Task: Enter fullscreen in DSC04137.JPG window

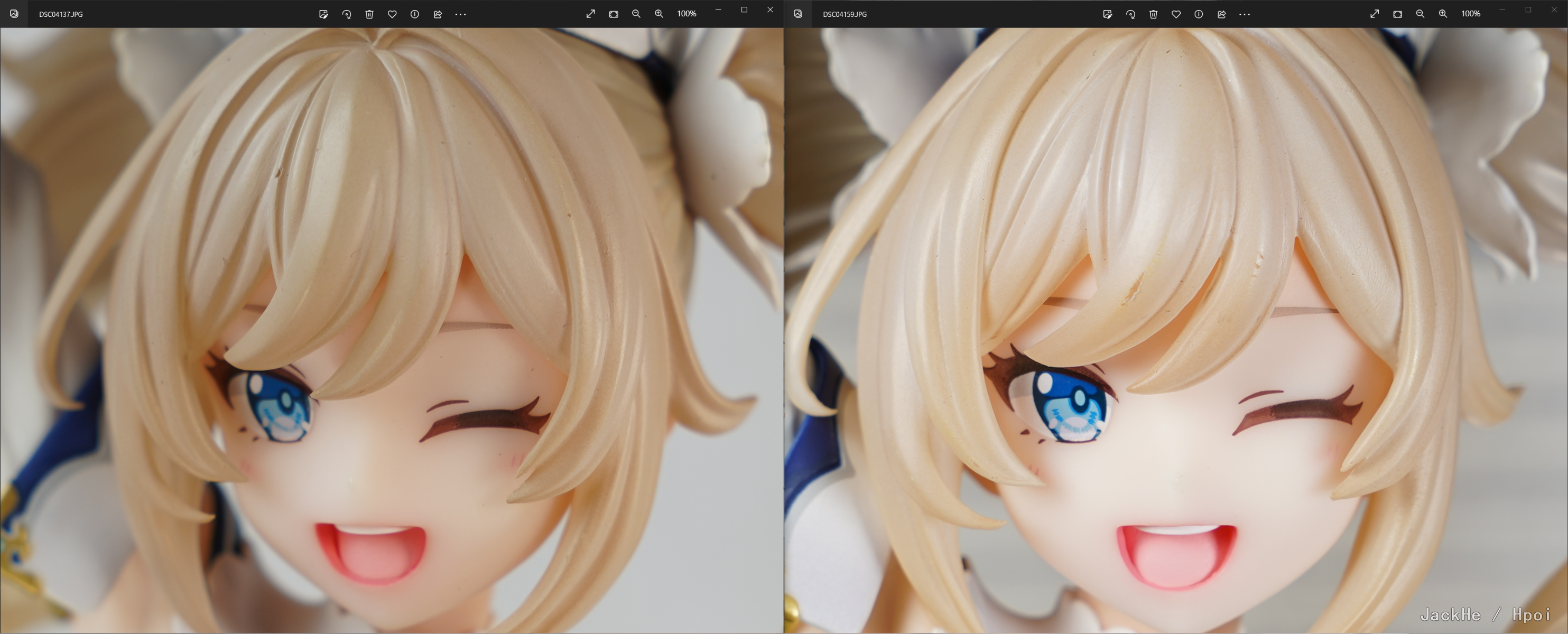Action: (590, 13)
